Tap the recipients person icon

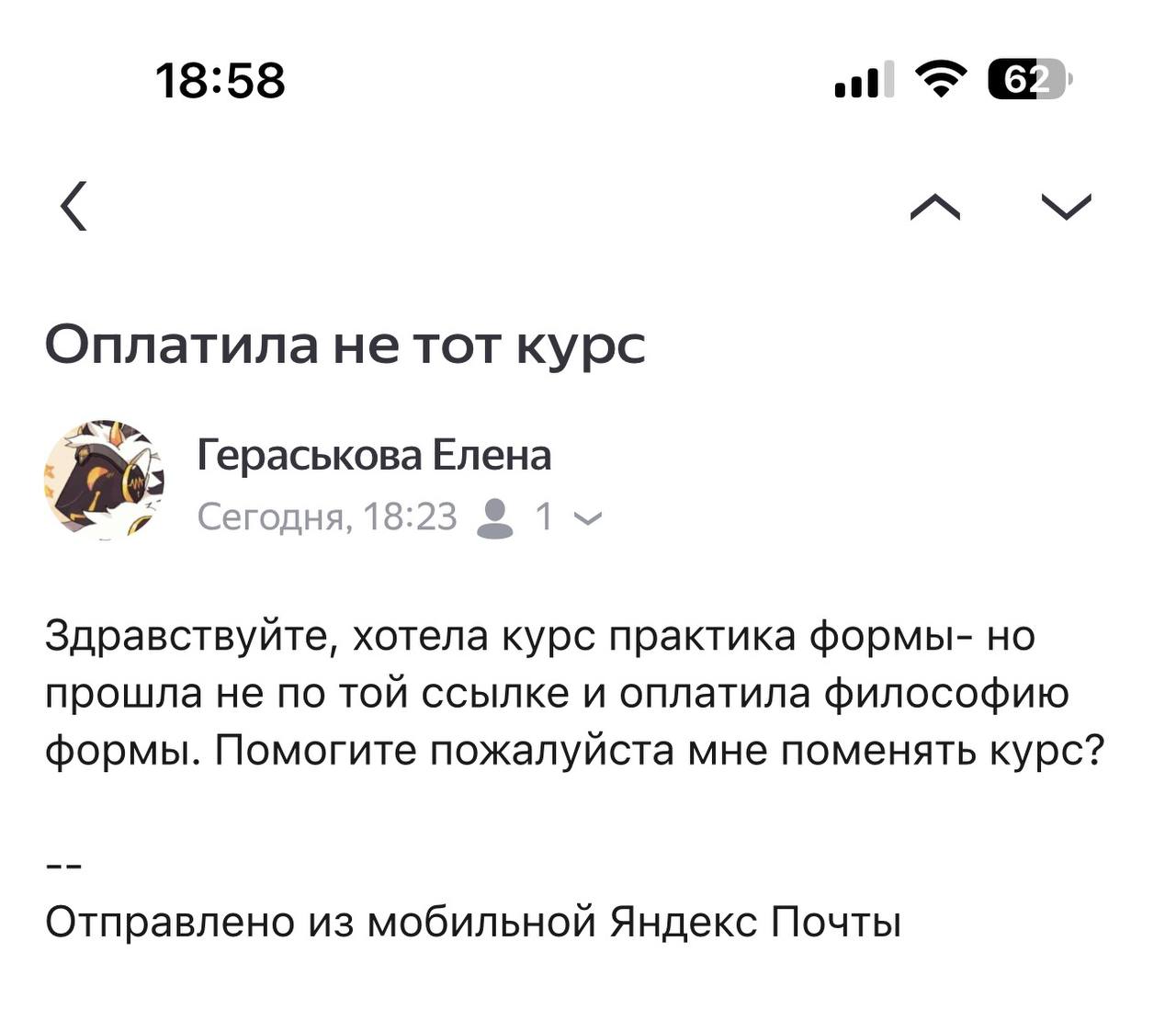tap(496, 517)
